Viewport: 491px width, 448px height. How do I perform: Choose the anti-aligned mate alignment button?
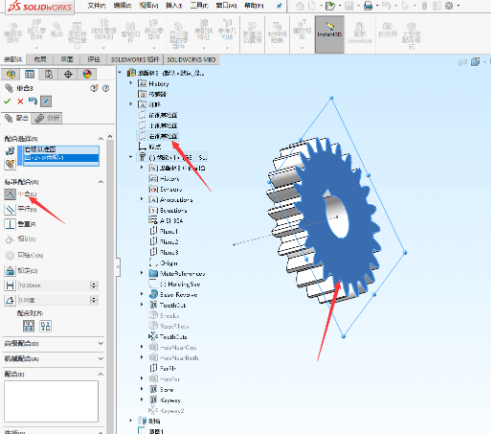coord(45,326)
